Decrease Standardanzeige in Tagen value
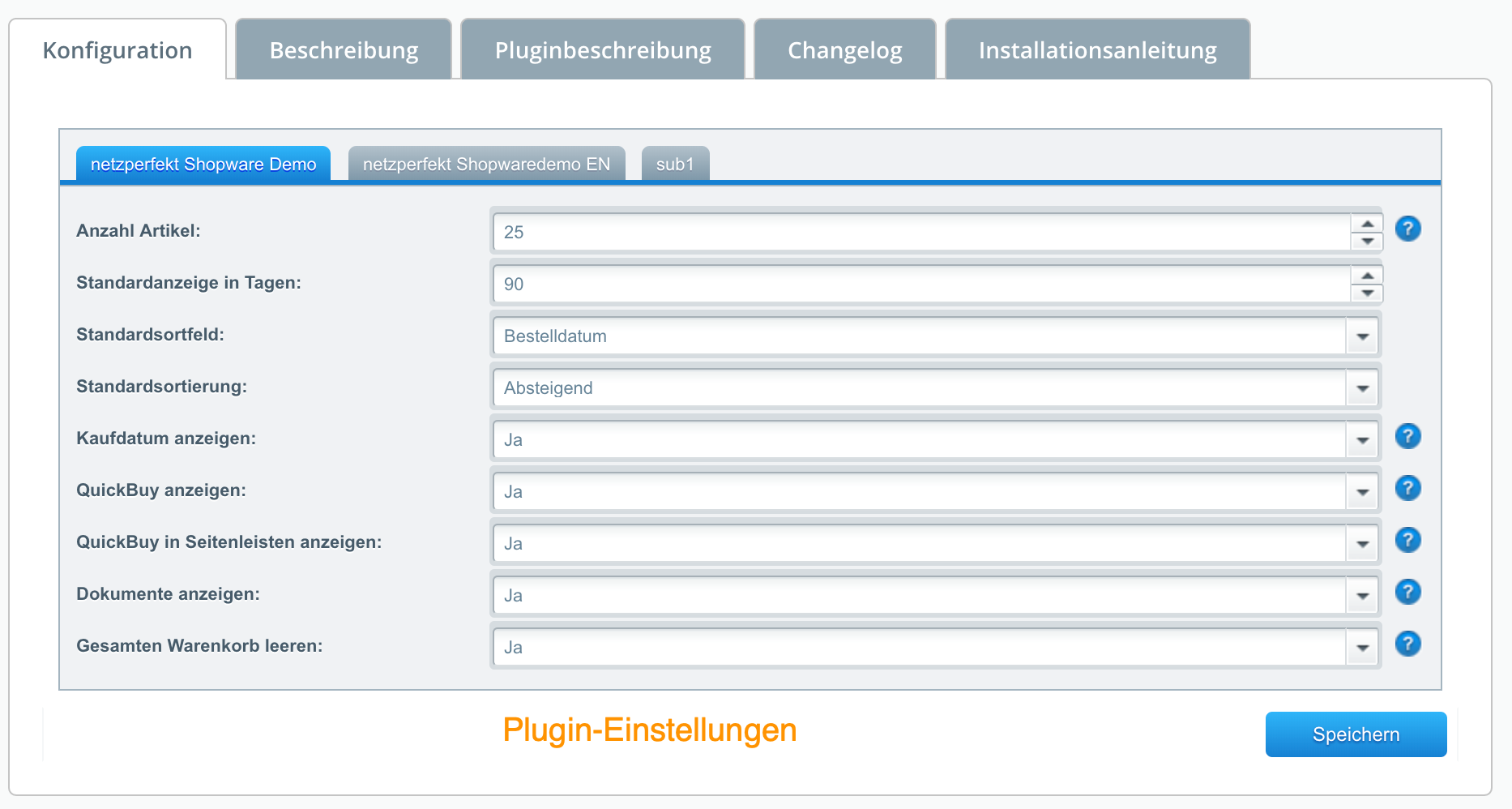 pos(1367,293)
